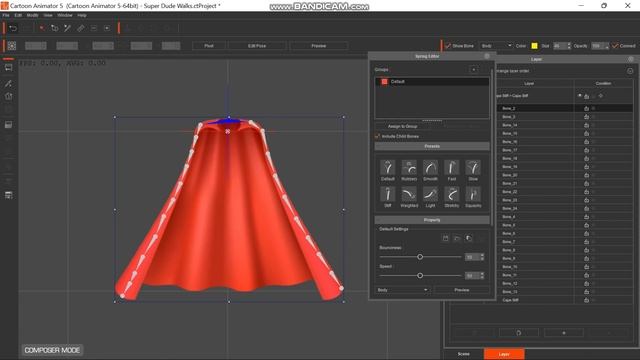Screen dimensions: 640x360
Task: Select the Default group in Groups list
Action: coord(432,82)
